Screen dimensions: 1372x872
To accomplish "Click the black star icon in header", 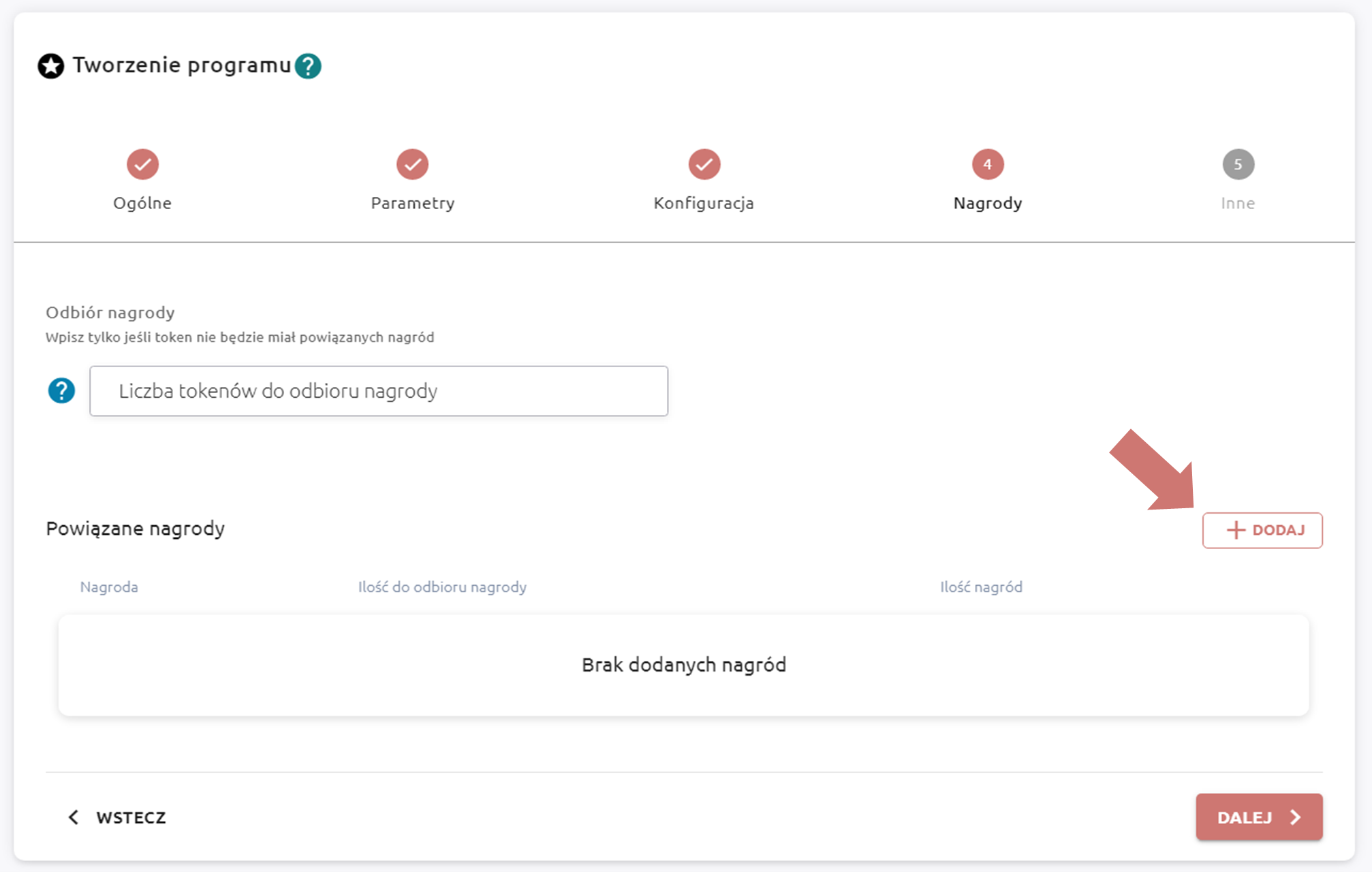I will pos(51,66).
